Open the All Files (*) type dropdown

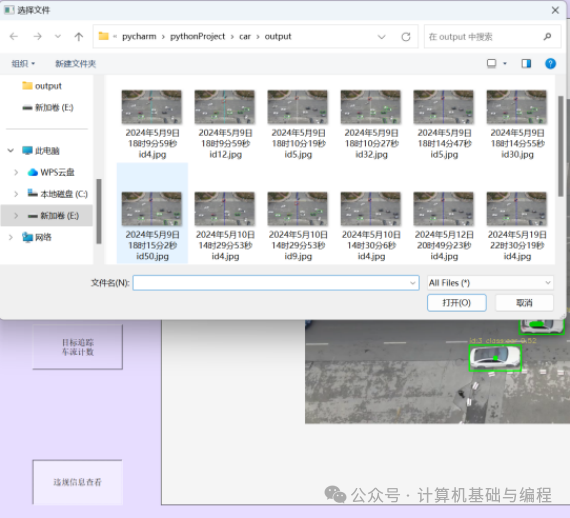click(490, 283)
